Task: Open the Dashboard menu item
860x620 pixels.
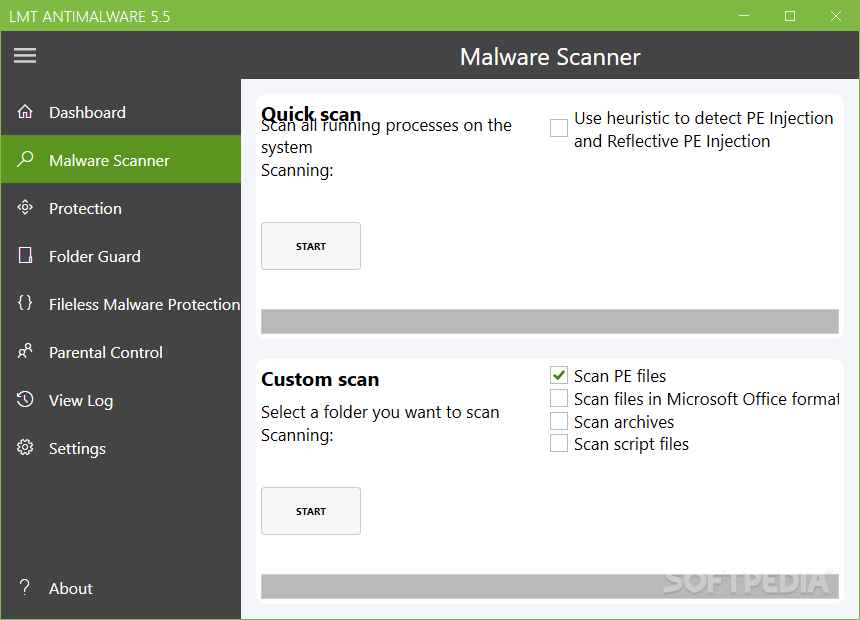Action: [87, 112]
